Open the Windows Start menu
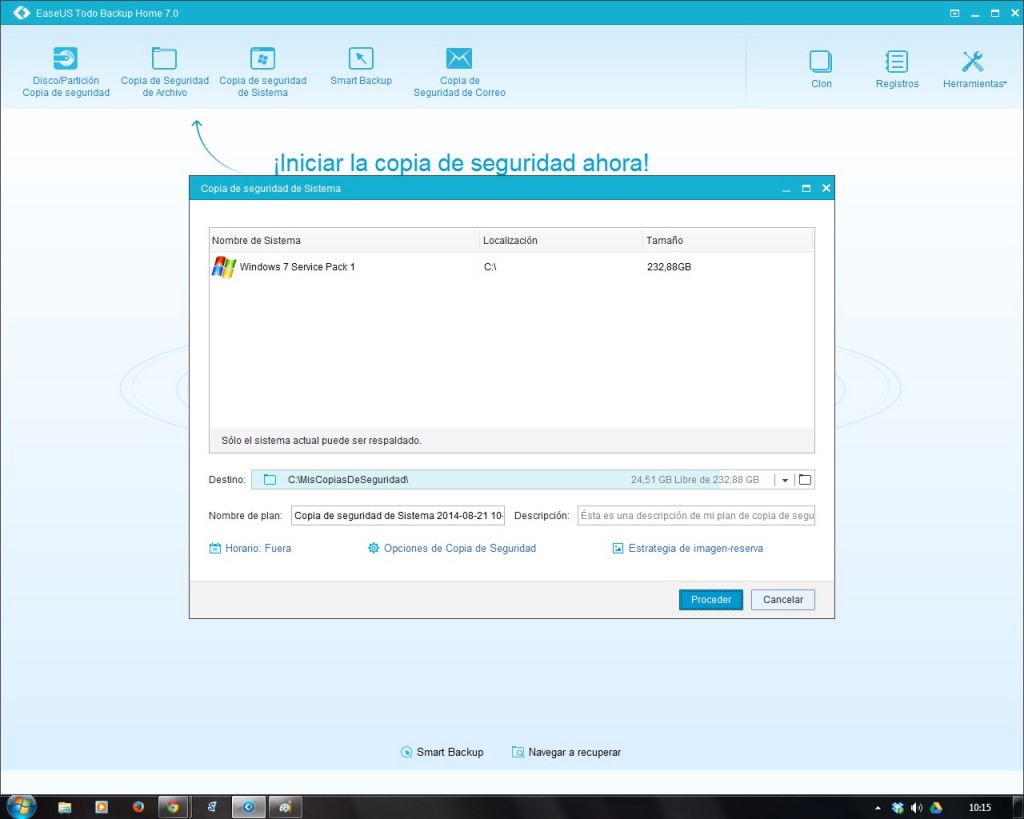This screenshot has height=819, width=1024. pyautogui.click(x=20, y=806)
